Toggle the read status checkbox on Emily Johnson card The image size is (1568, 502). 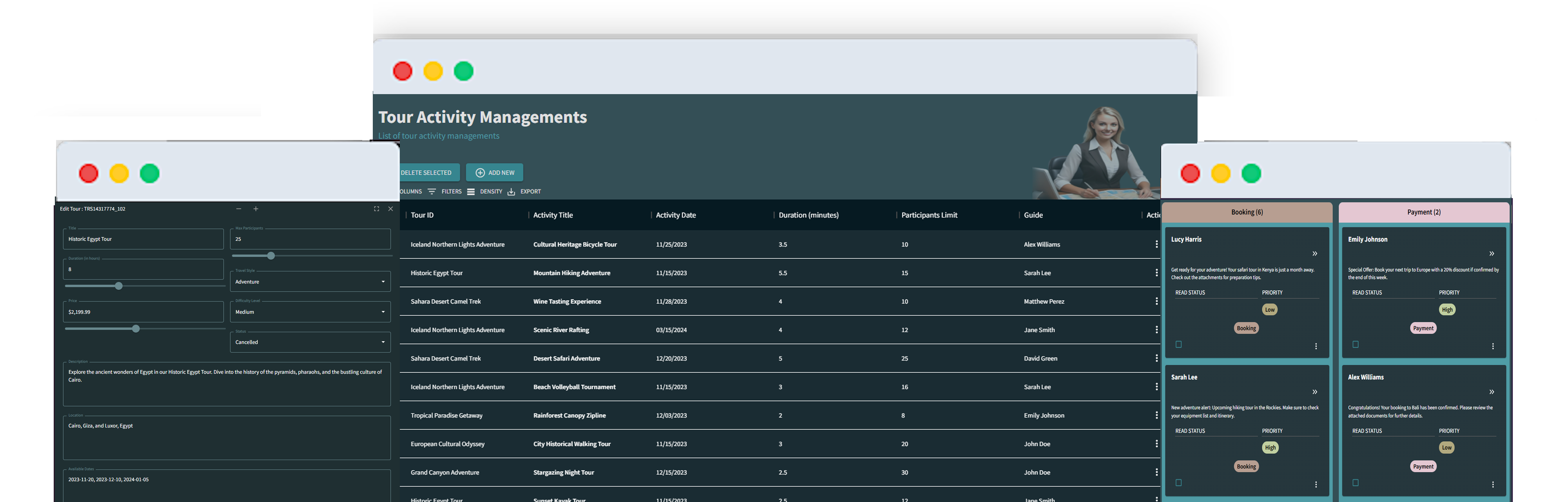[x=1355, y=345]
